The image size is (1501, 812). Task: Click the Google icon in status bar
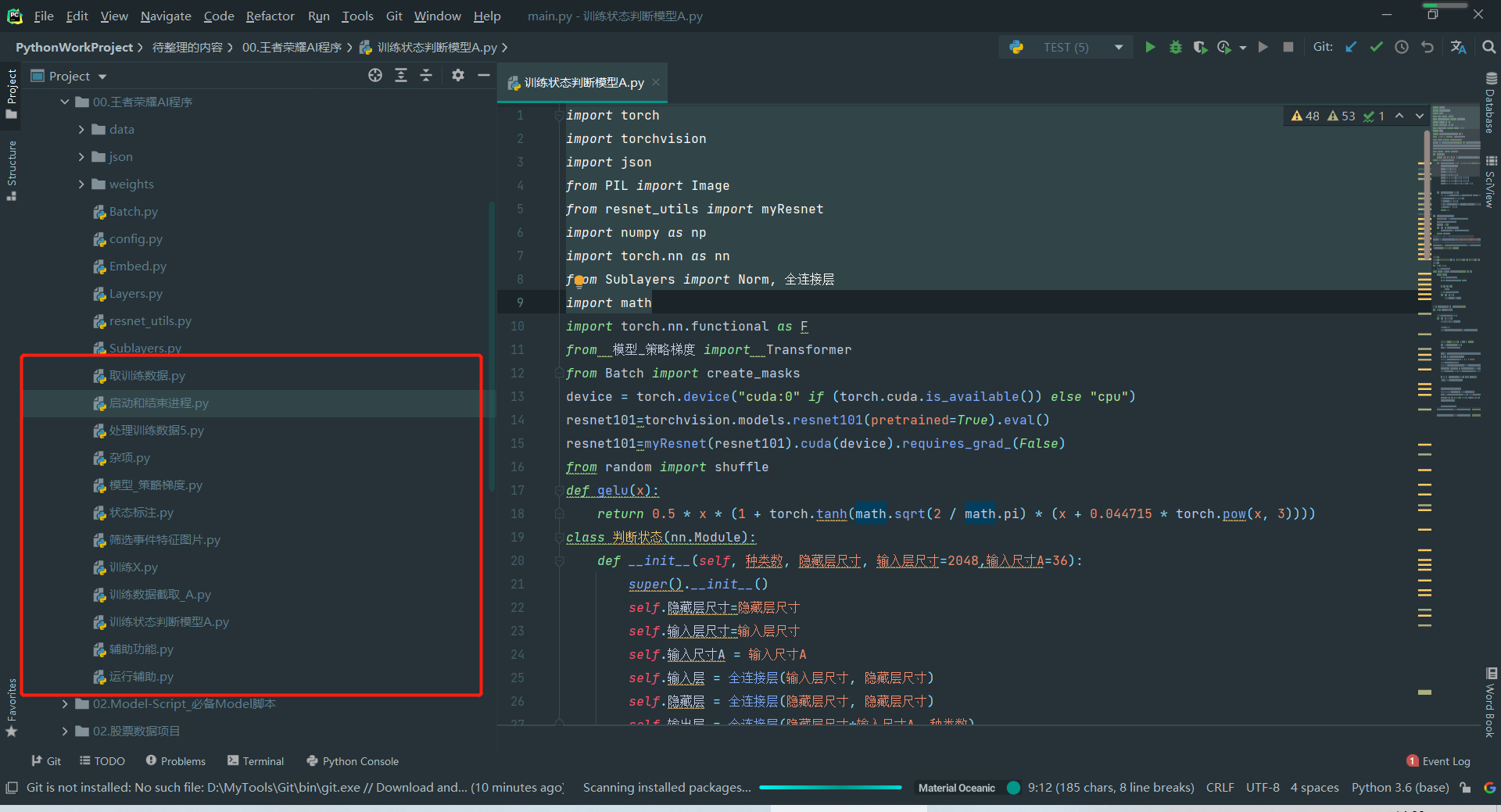pos(1489,788)
